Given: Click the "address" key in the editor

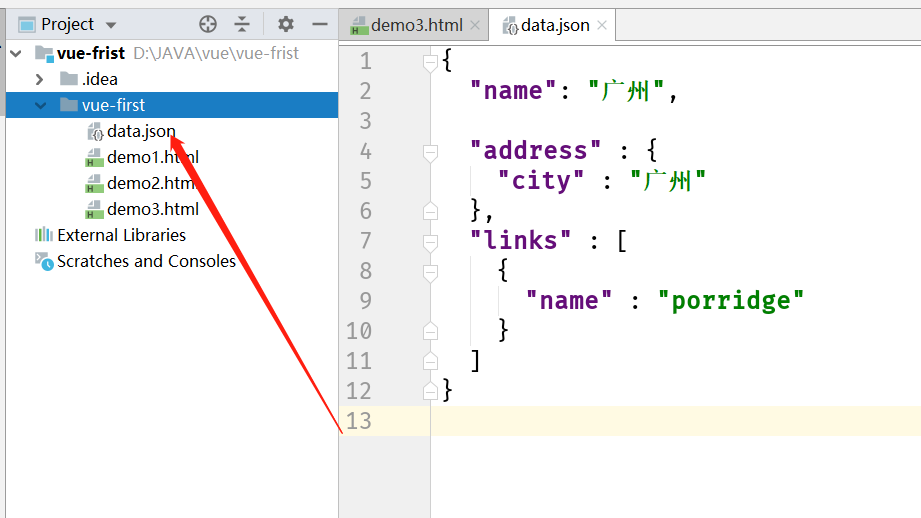Looking at the screenshot, I should [535, 151].
